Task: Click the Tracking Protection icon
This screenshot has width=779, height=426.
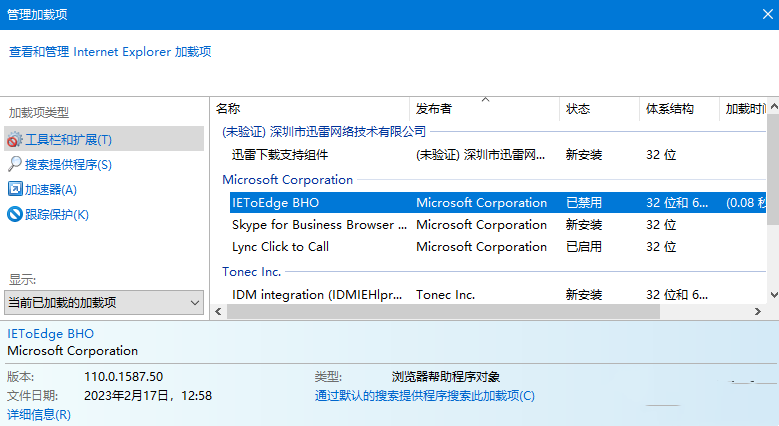Action: pyautogui.click(x=14, y=214)
